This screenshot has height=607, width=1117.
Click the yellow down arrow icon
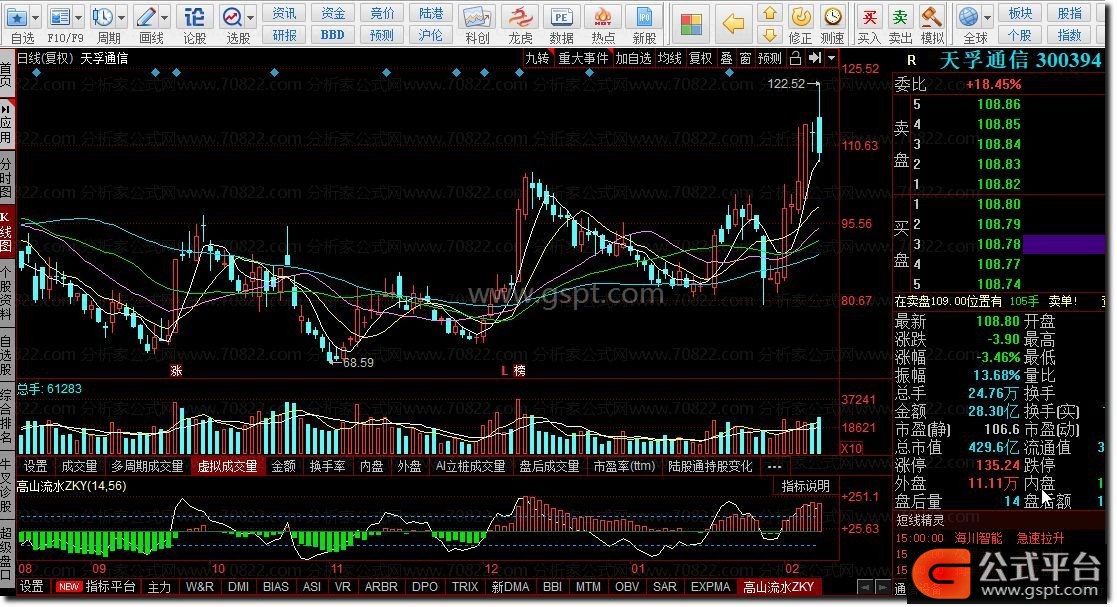point(769,34)
